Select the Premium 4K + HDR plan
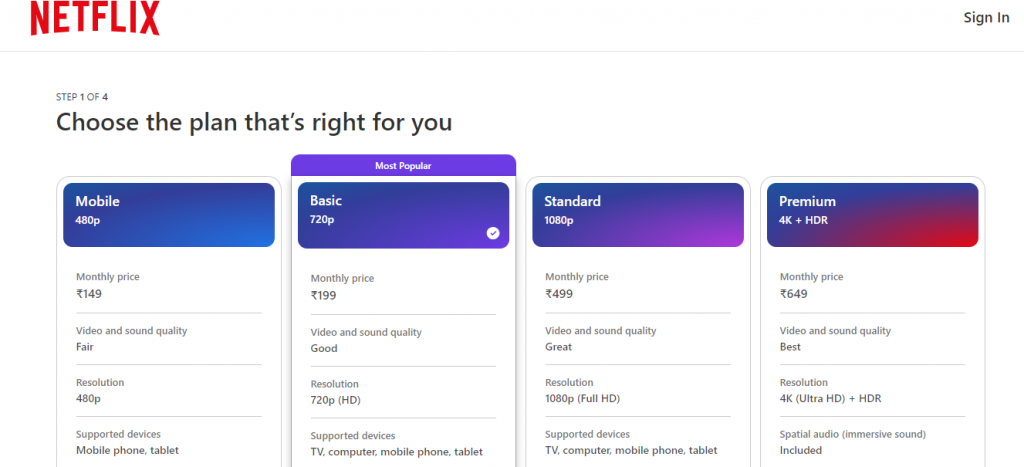Image resolution: width=1024 pixels, height=467 pixels. [x=872, y=214]
